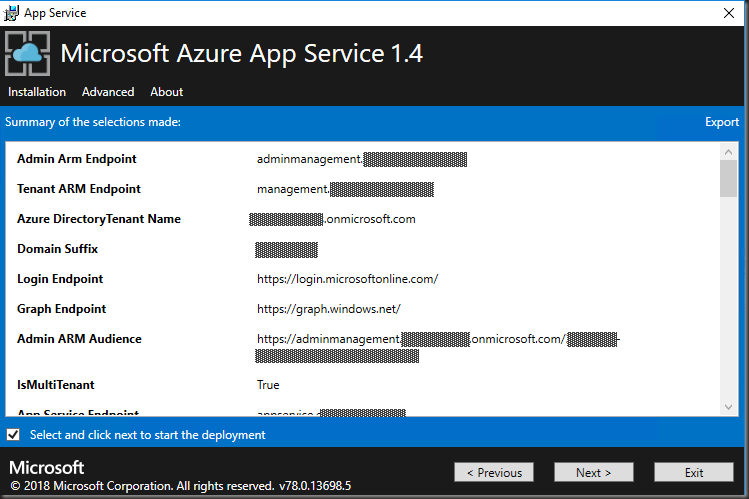Click the Exit button
Viewport: 749px width, 499px height.
tap(693, 472)
